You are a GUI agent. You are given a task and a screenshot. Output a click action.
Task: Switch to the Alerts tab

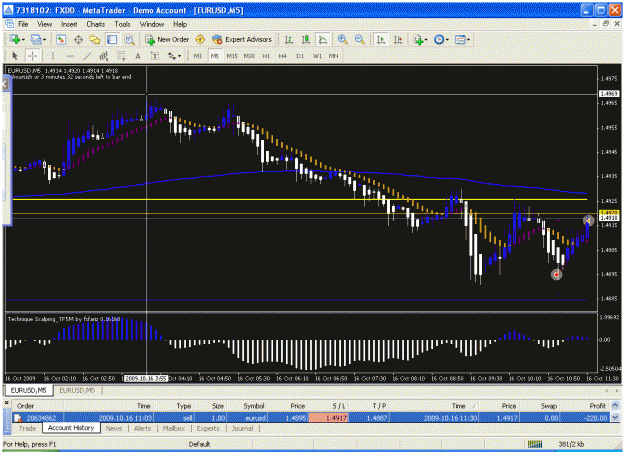pyautogui.click(x=143, y=428)
